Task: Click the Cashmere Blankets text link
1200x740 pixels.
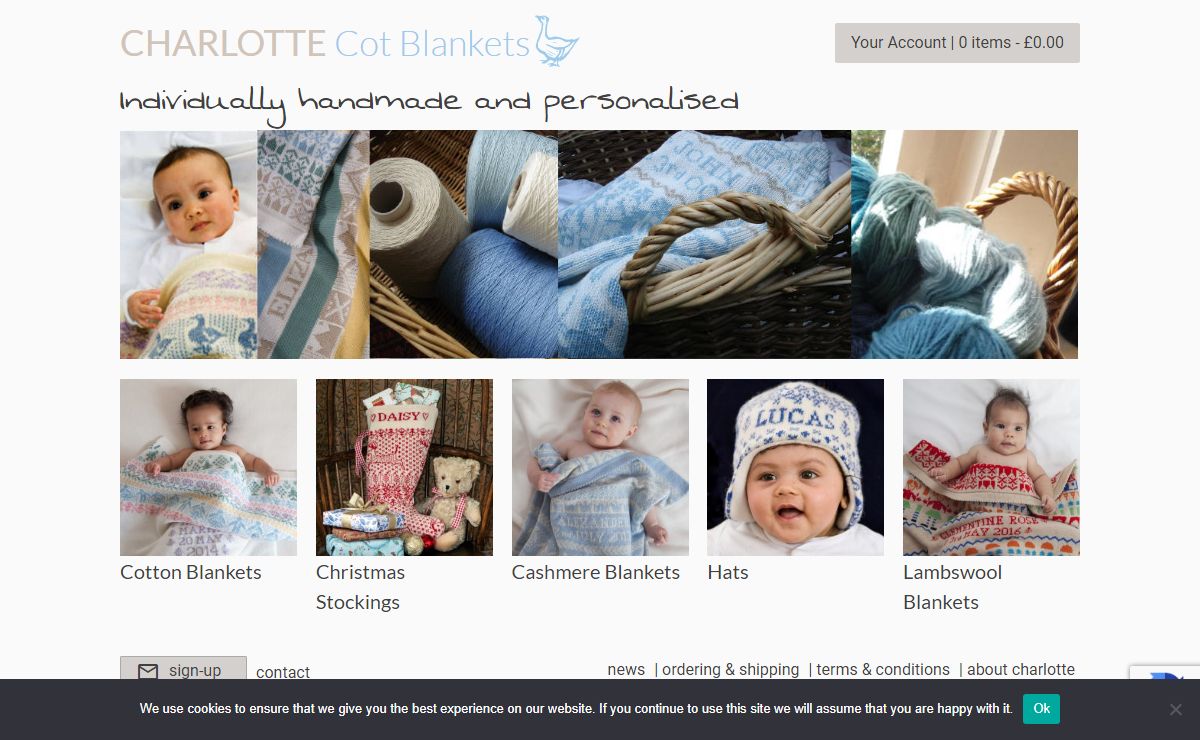Action: tap(596, 572)
